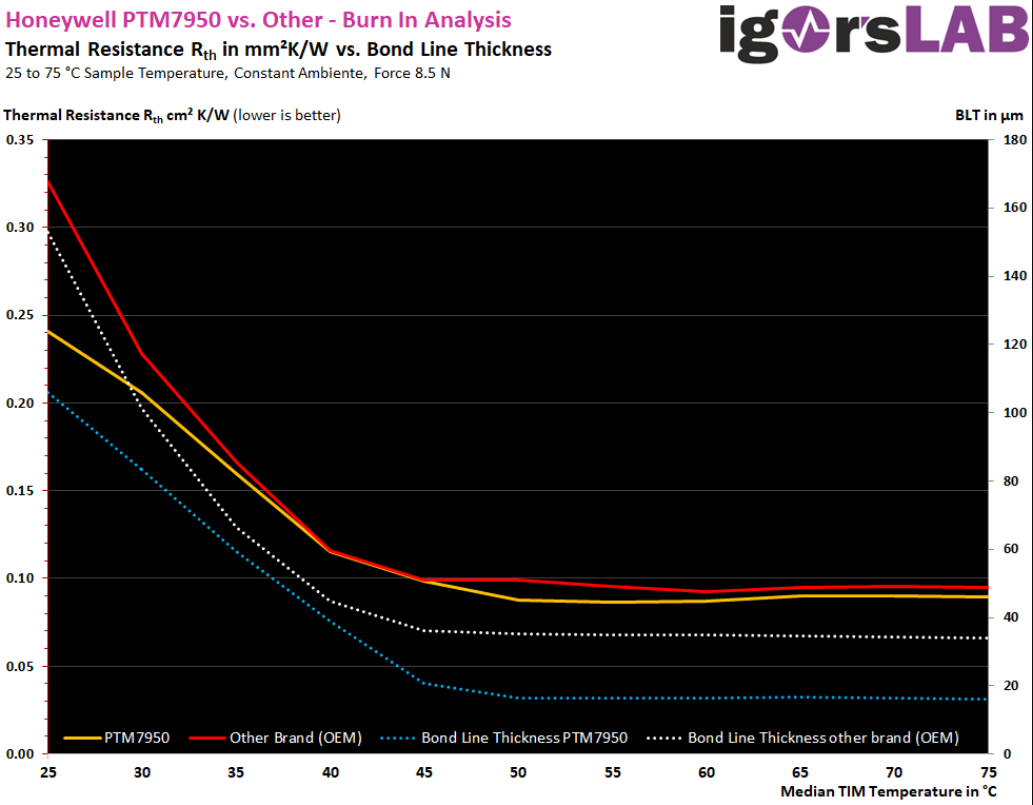Screen dimensions: 1033x805
Task: Click the blue dotted legend swatch
Action: 398,738
